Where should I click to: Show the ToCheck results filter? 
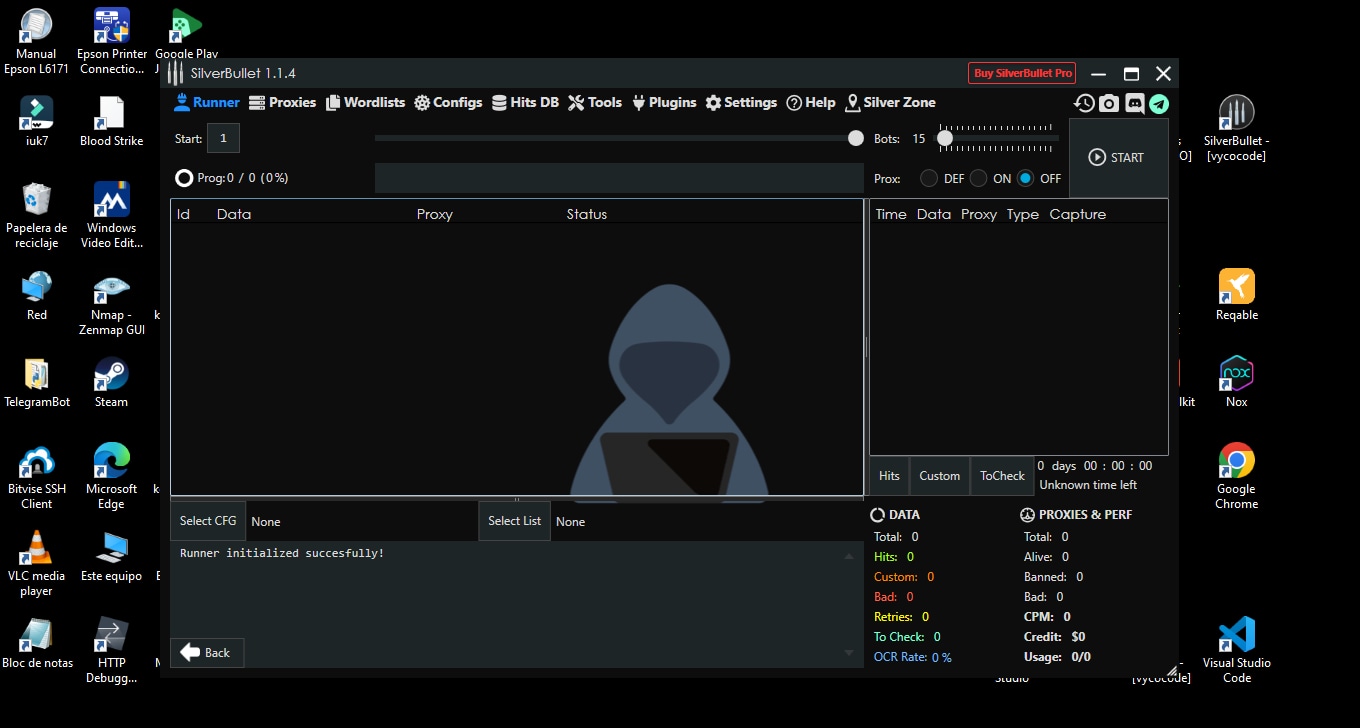[x=1002, y=476]
